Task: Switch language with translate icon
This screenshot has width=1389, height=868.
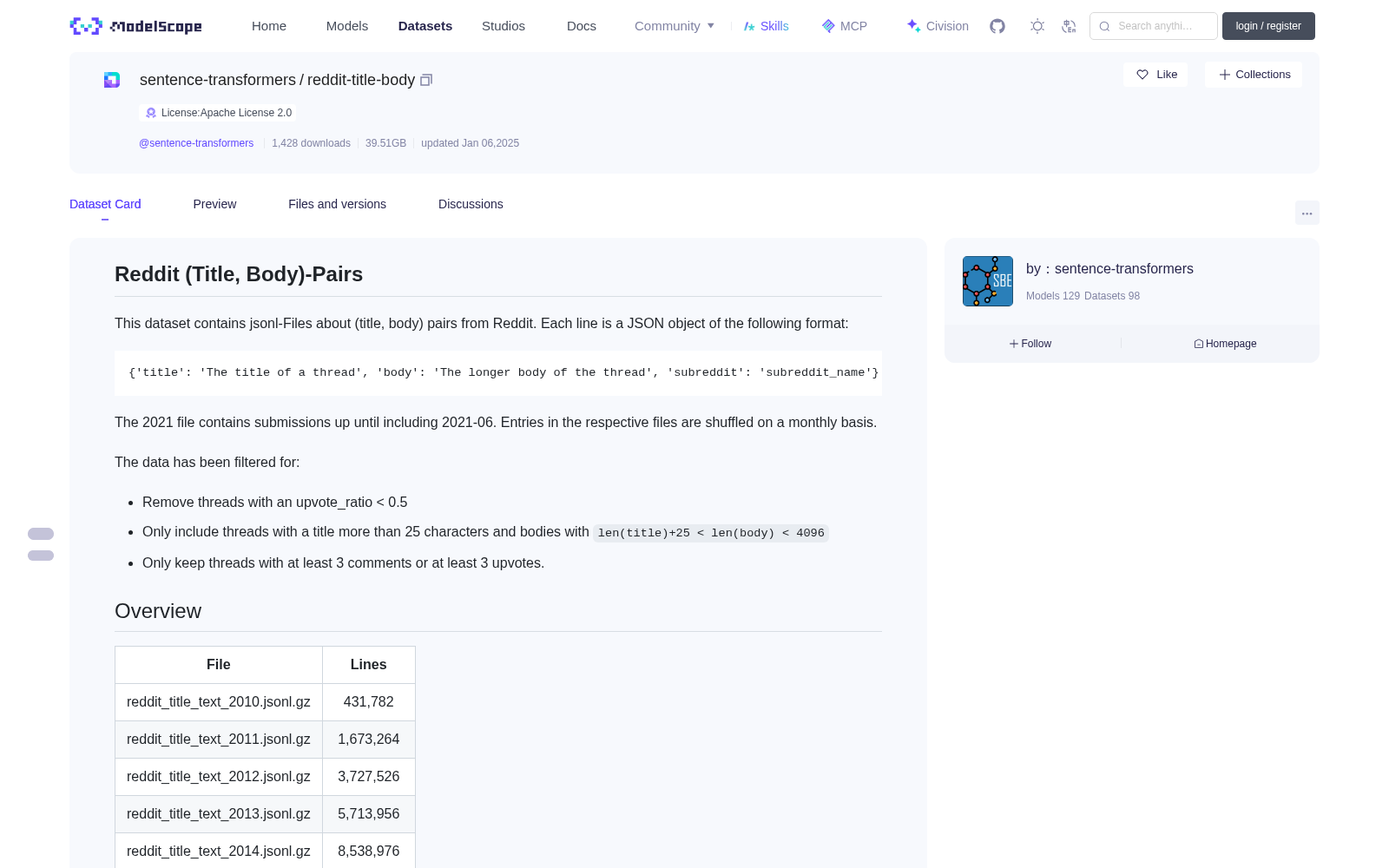Action: click(1069, 26)
